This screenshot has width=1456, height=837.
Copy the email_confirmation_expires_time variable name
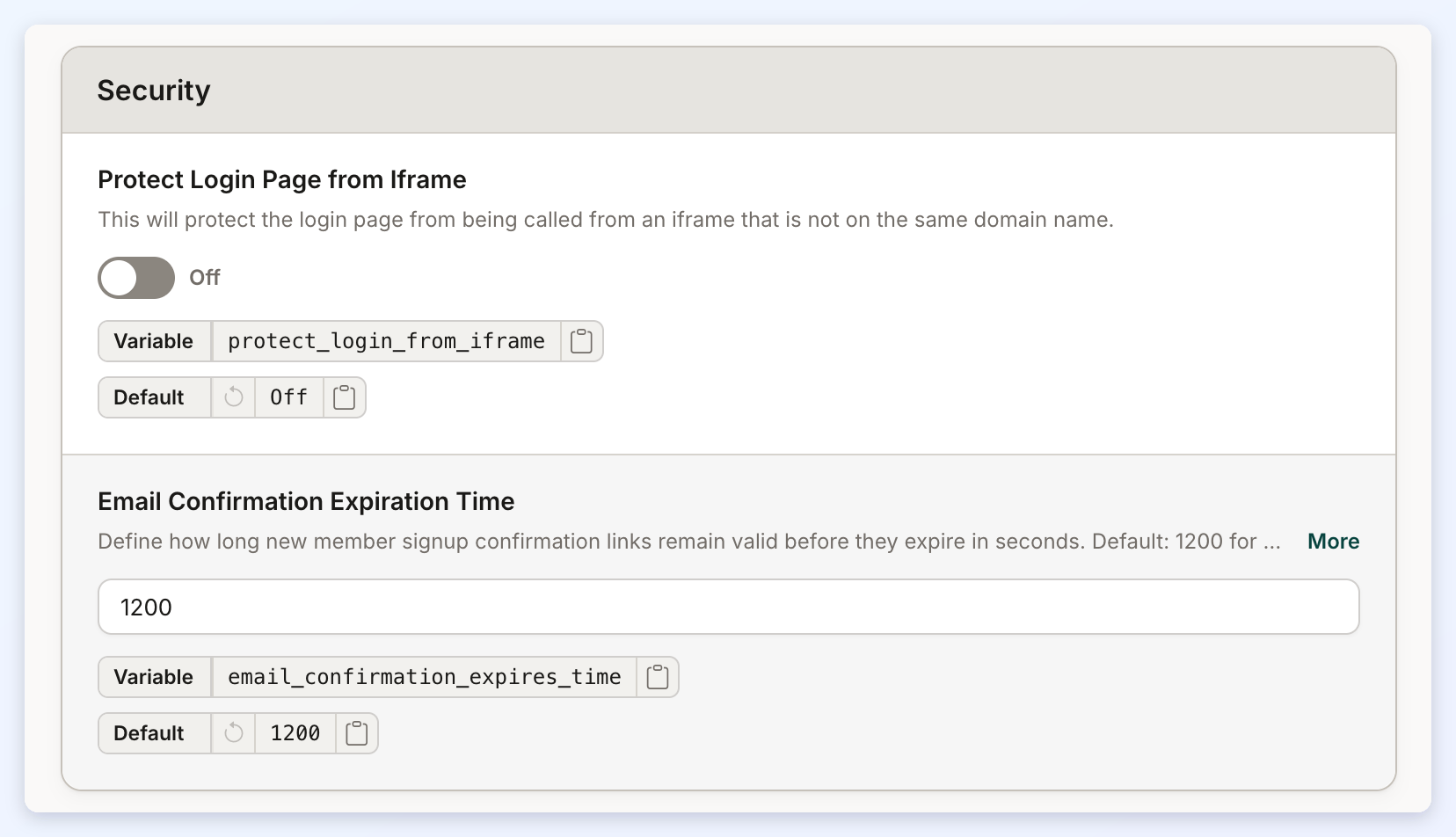[x=657, y=677]
